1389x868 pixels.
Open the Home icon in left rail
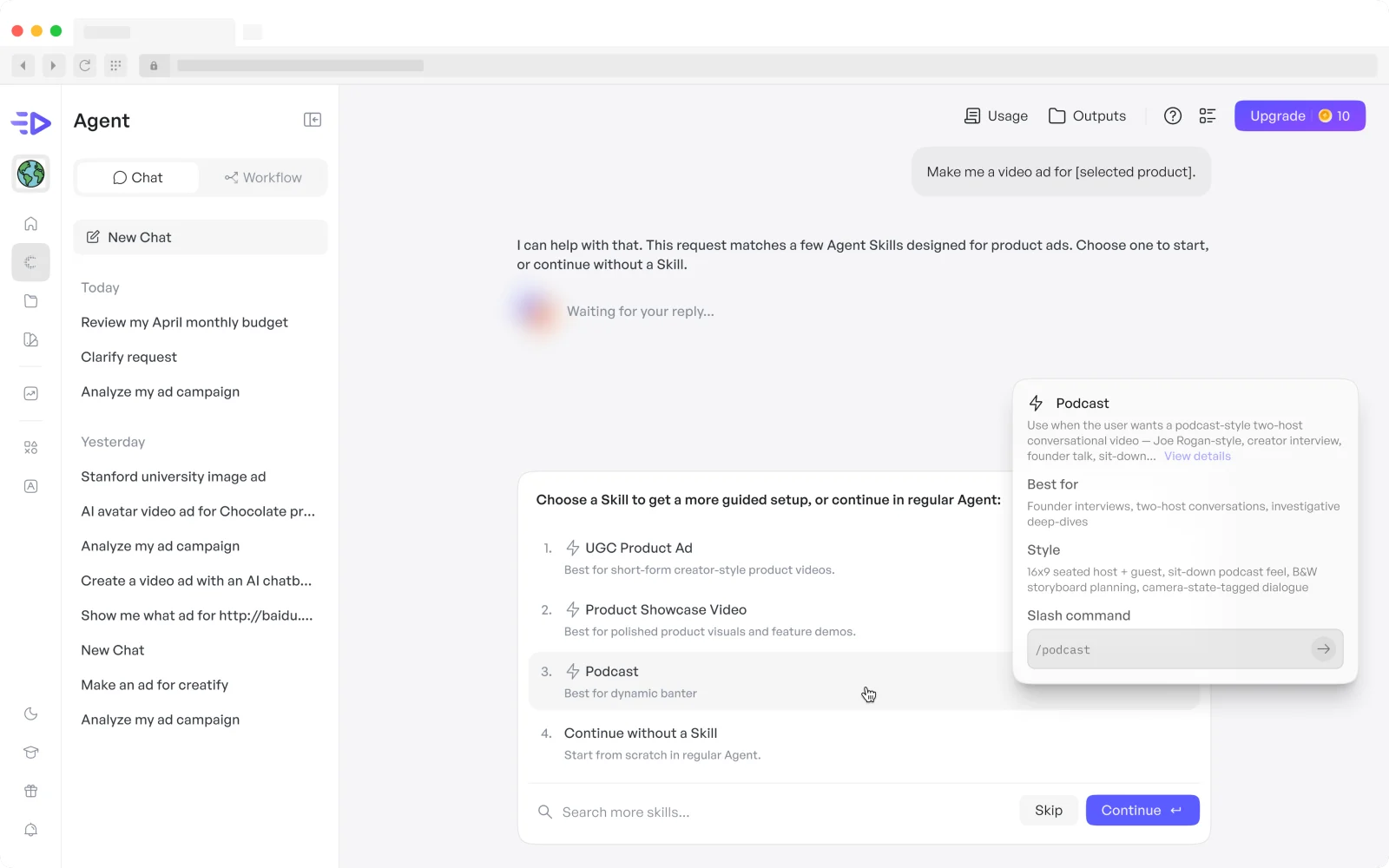[31, 224]
